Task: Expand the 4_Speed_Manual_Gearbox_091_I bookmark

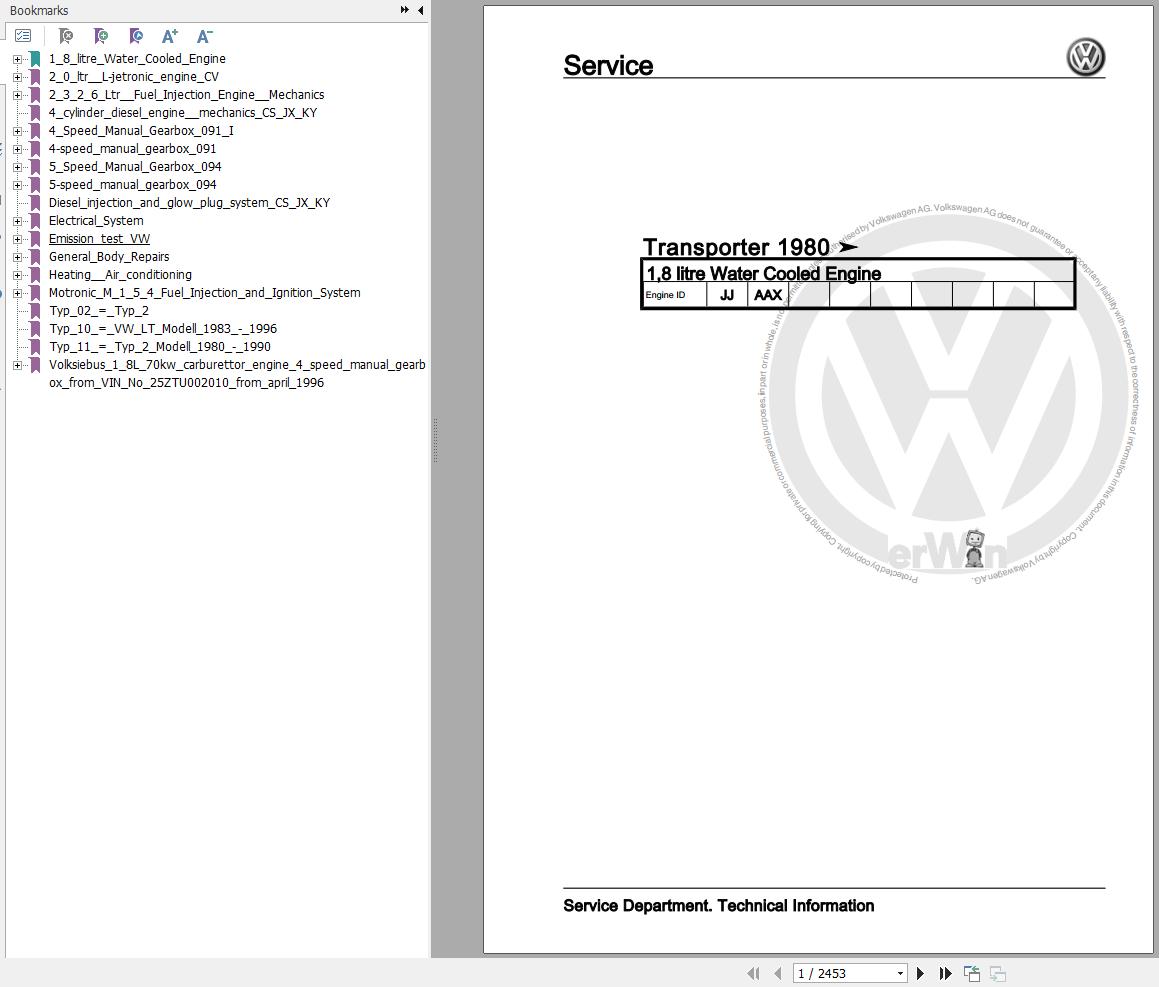Action: (17, 131)
